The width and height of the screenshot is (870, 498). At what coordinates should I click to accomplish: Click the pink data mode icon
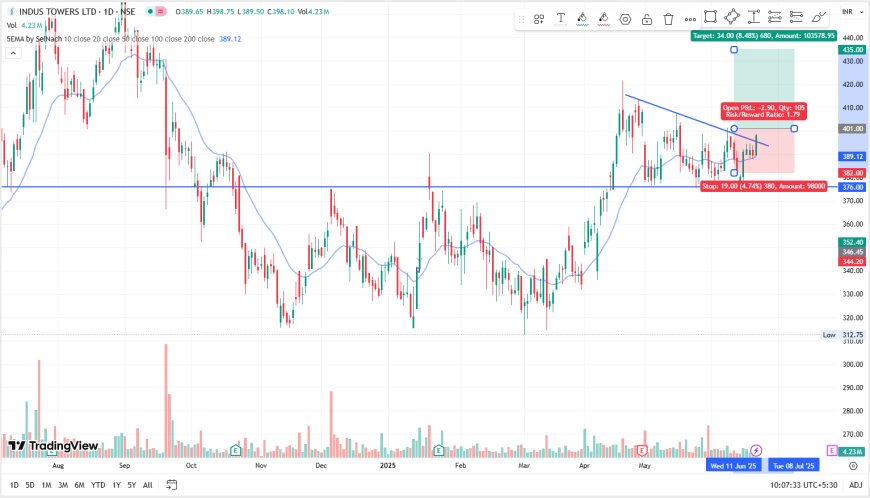click(160, 11)
